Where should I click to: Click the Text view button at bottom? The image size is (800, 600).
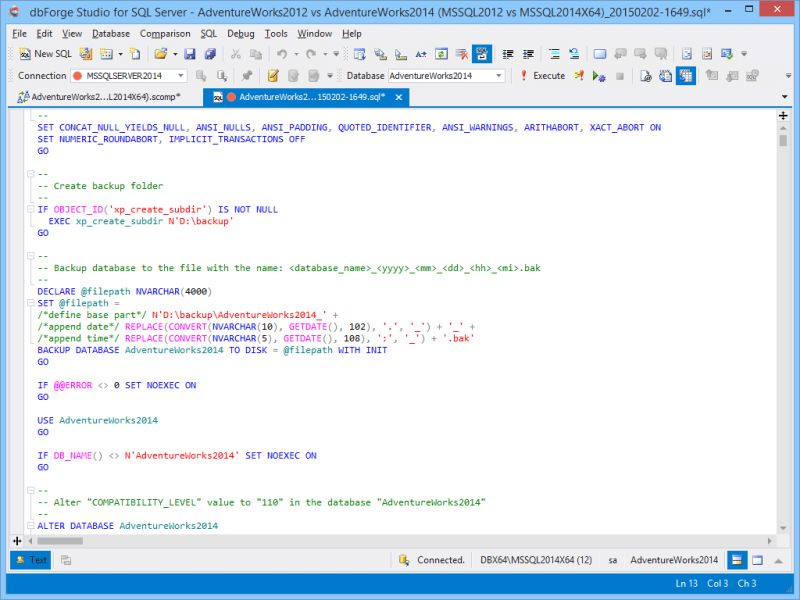pyautogui.click(x=31, y=560)
